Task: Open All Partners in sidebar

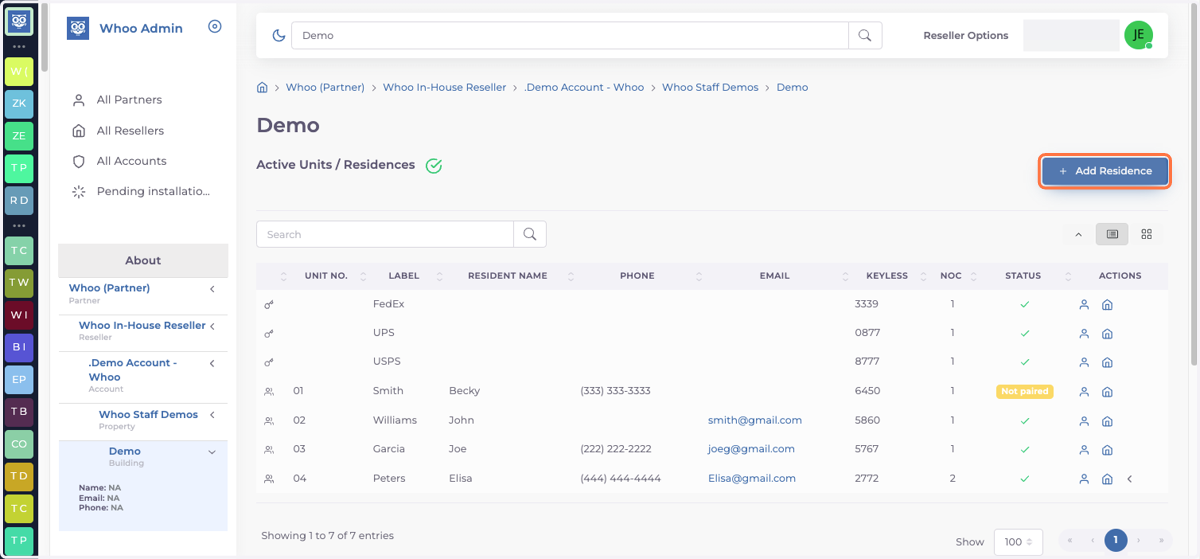Action: (x=129, y=100)
